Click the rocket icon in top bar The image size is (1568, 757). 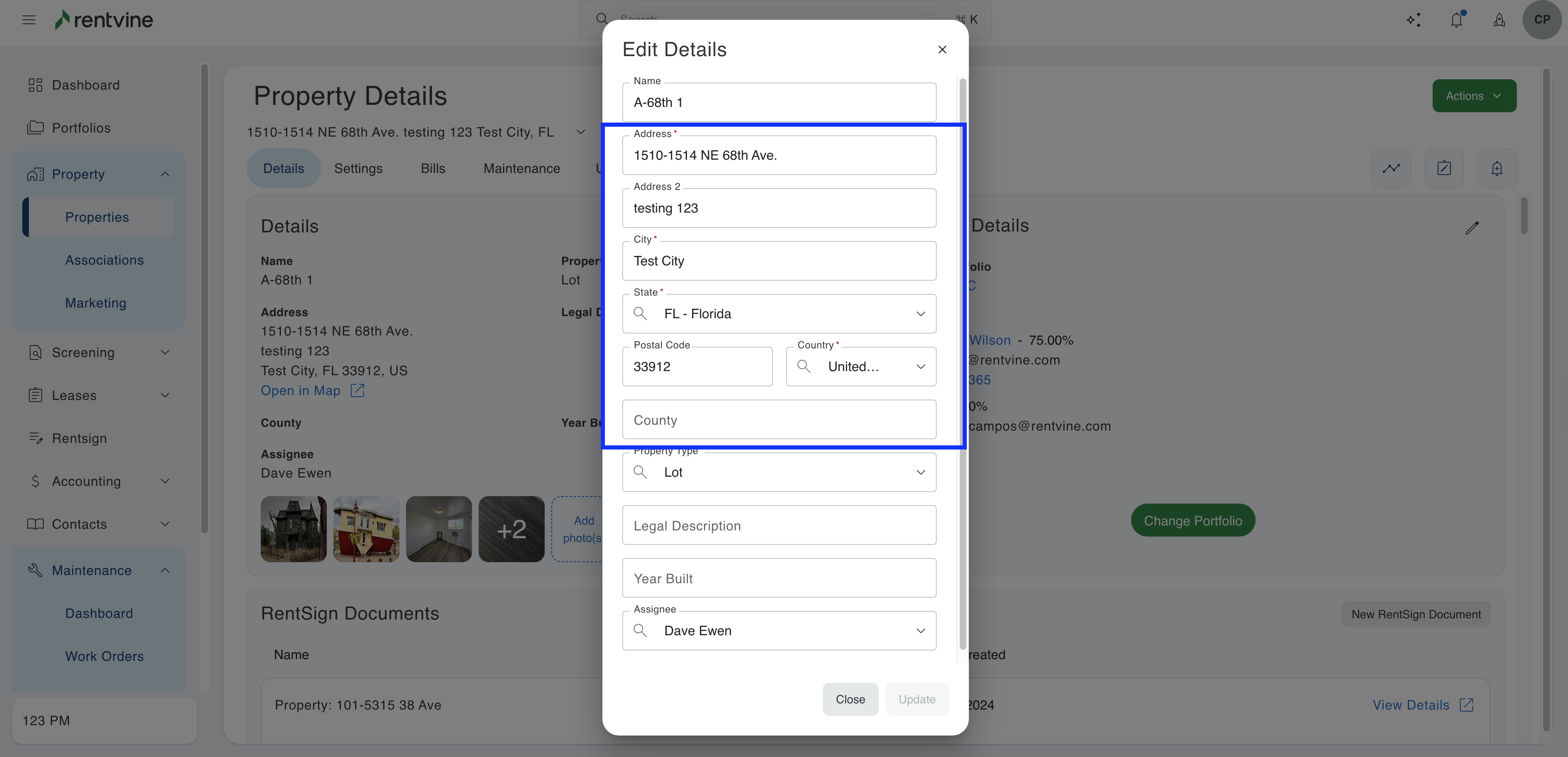click(1499, 20)
